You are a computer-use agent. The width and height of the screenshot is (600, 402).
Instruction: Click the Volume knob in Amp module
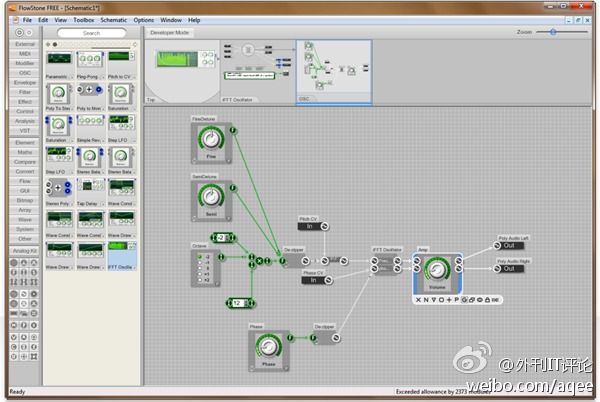pyautogui.click(x=436, y=270)
